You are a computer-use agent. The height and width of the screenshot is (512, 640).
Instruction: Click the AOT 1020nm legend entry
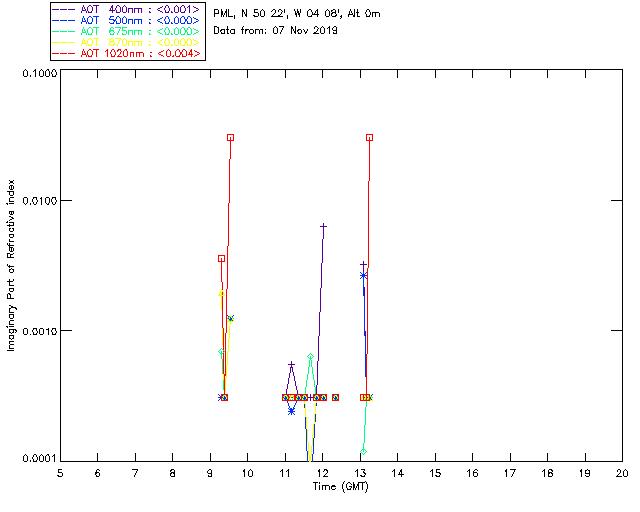tap(126, 53)
